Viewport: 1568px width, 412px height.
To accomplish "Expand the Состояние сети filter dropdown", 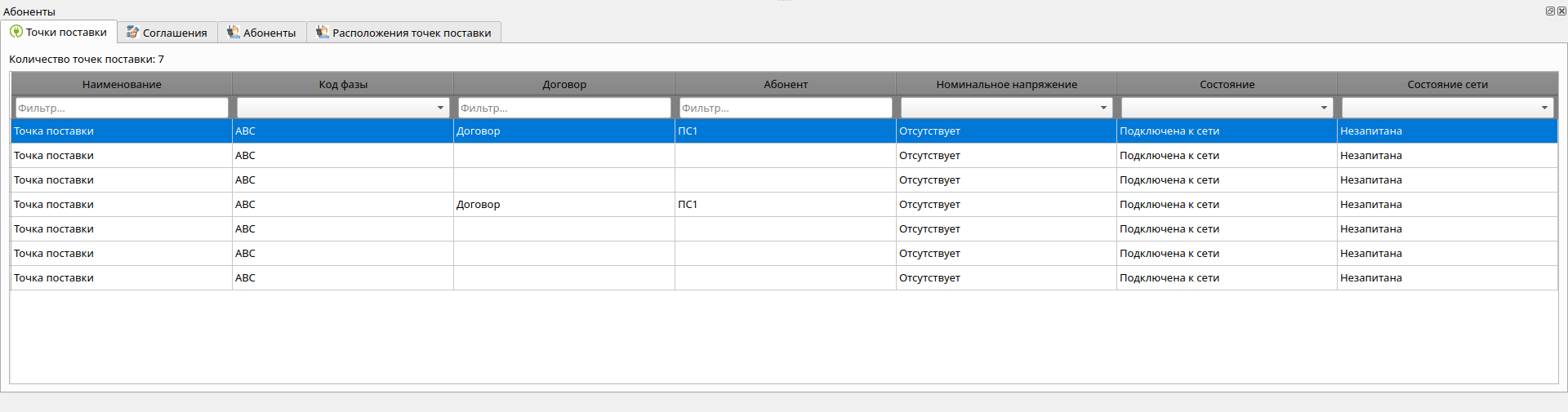I will (x=1544, y=108).
